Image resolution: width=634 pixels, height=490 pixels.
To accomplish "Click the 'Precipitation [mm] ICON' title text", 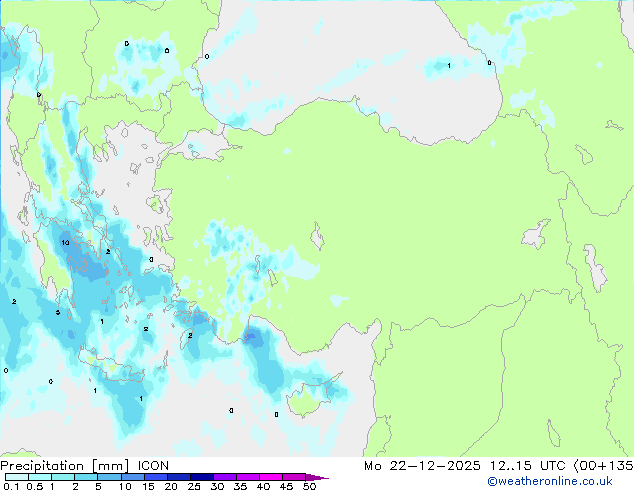I will (x=85, y=466).
